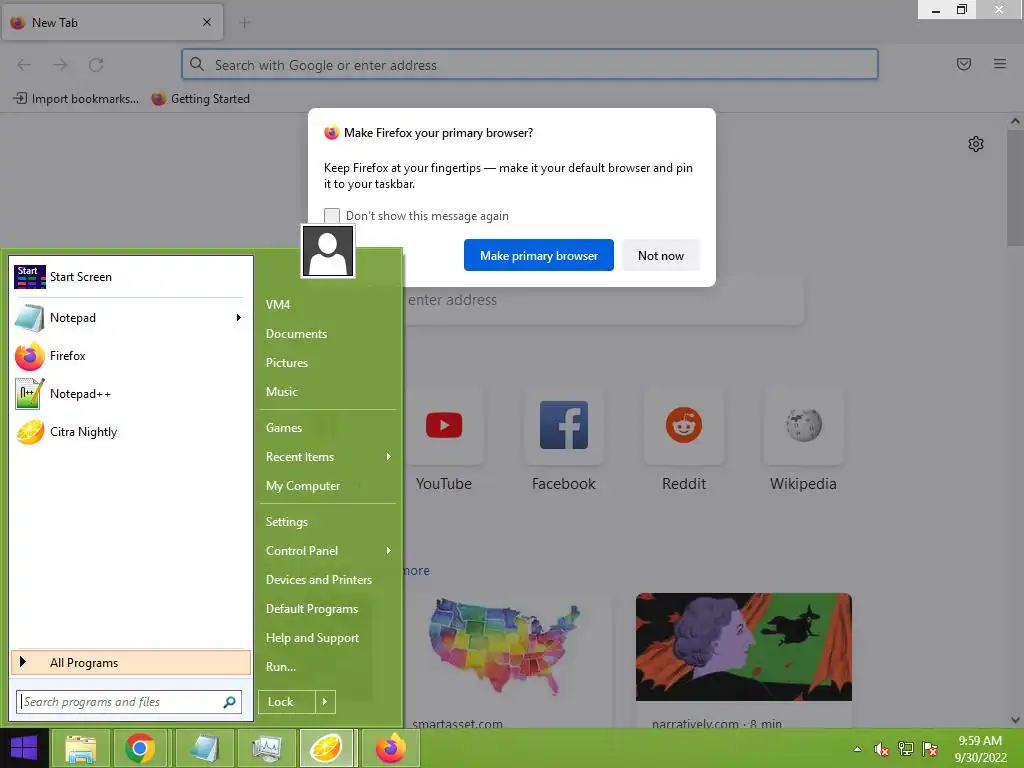
Task: Open Default Programs
Action: pyautogui.click(x=312, y=609)
